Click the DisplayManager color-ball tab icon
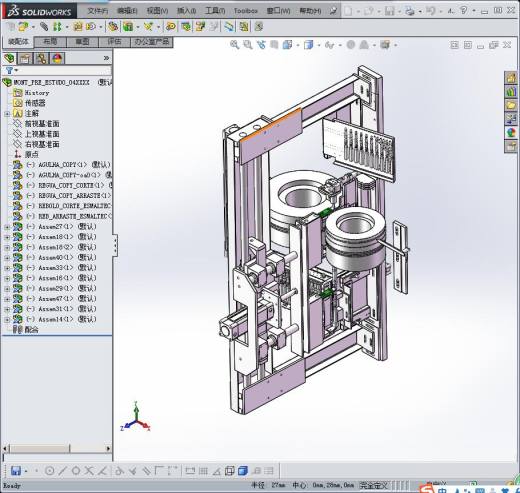 coord(57,59)
